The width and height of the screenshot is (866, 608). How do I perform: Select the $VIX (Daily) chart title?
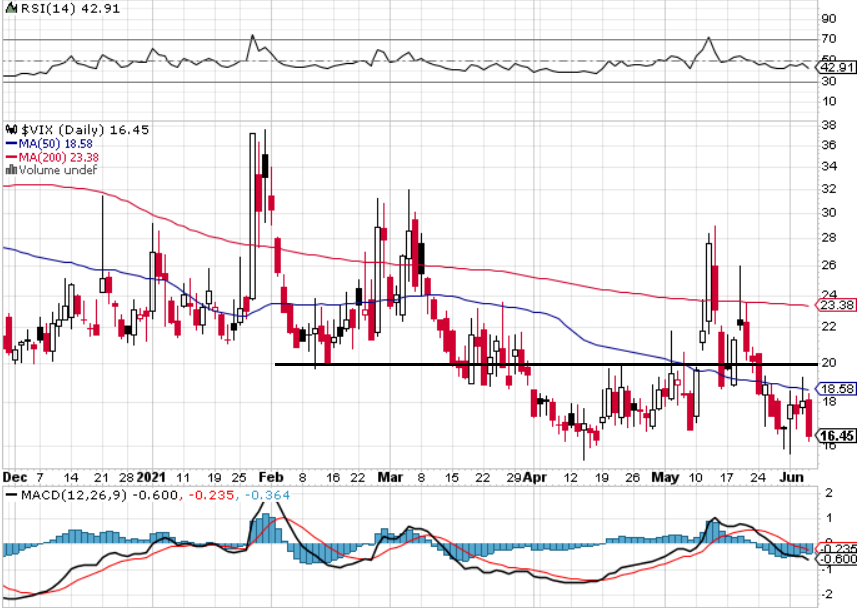click(60, 130)
